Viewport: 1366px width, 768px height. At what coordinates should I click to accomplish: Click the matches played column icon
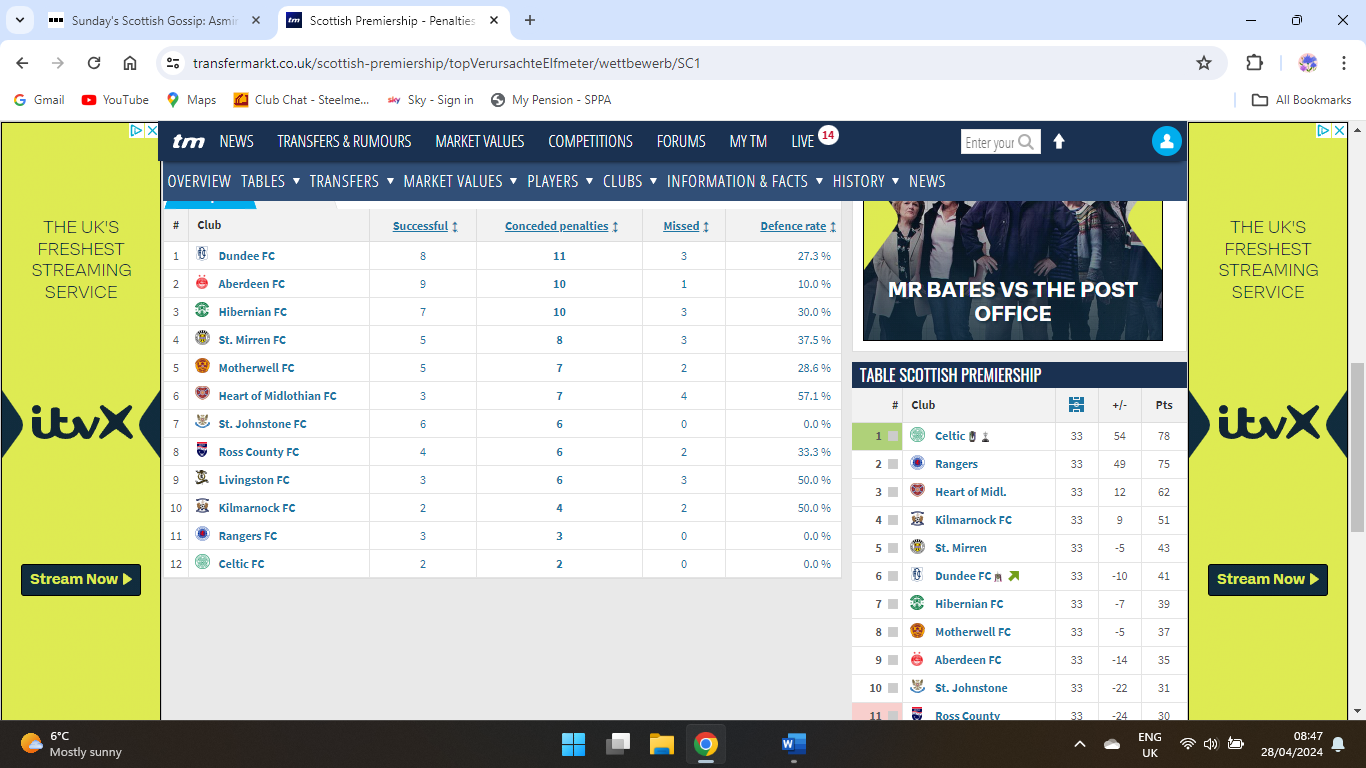pyautogui.click(x=1076, y=405)
